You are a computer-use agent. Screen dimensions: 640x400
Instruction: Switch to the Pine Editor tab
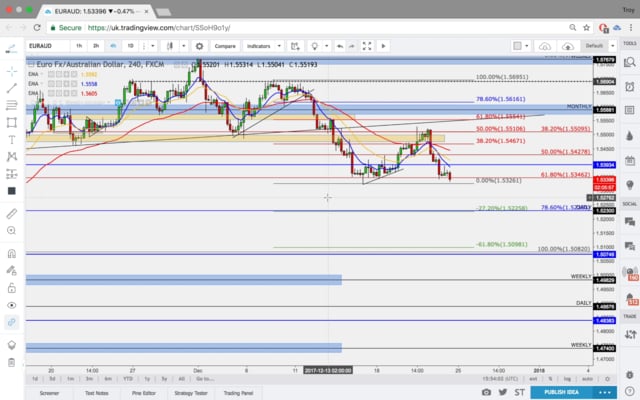pyautogui.click(x=143, y=393)
